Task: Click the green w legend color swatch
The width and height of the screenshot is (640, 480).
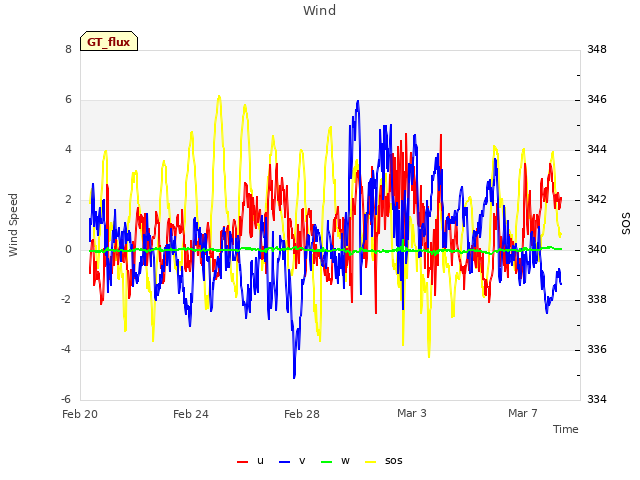Action: [327, 462]
